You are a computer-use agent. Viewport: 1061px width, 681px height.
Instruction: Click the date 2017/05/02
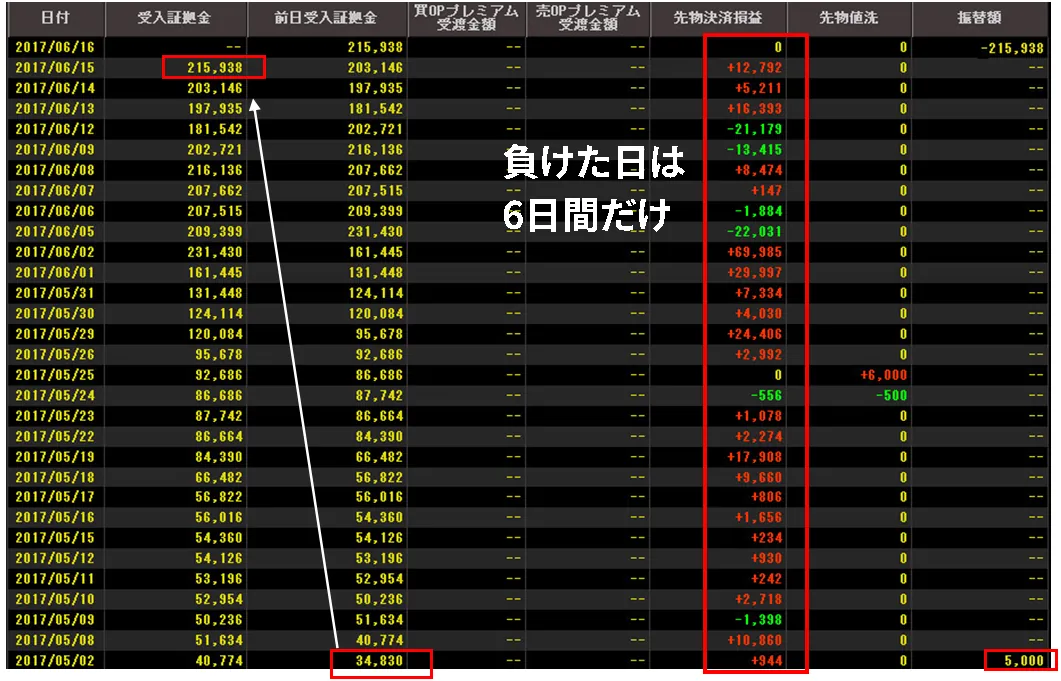coord(55,661)
